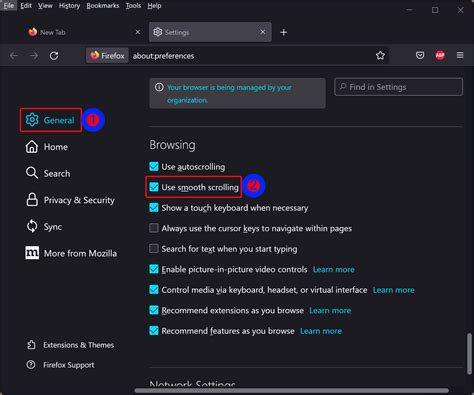Uncheck Use autoscrolling

[x=154, y=166]
